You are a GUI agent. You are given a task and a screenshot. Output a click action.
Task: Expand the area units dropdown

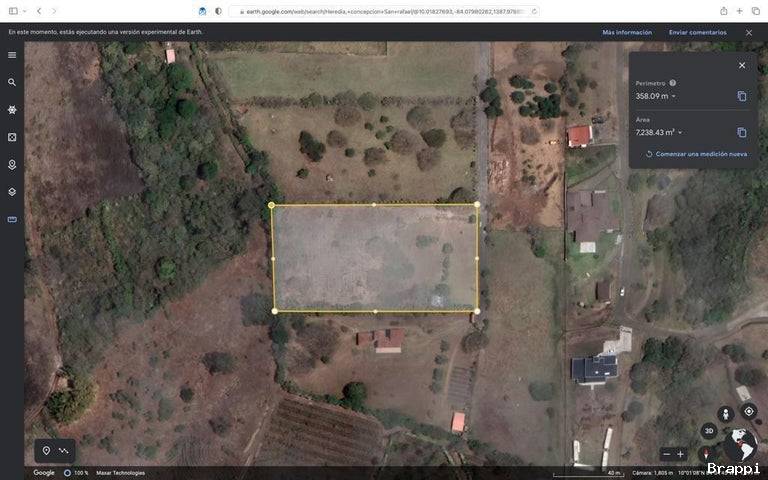[680, 133]
